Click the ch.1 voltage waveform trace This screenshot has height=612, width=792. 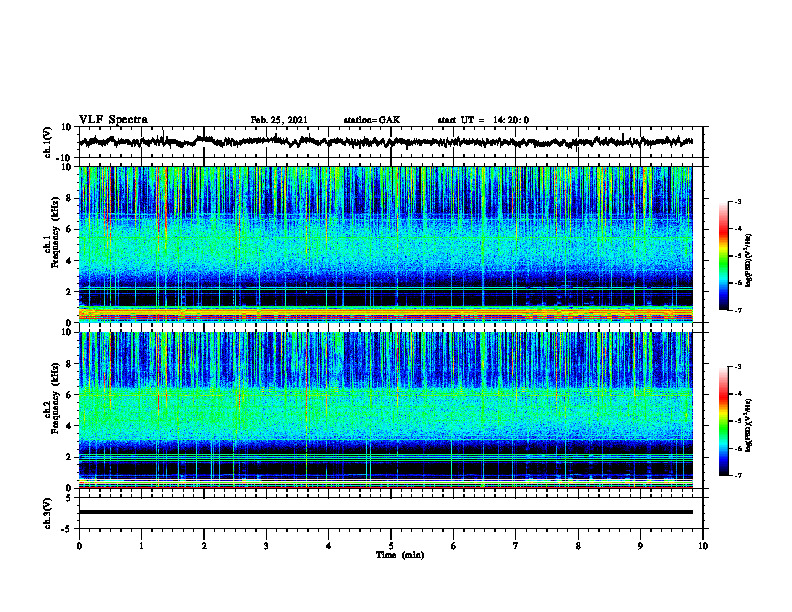(x=386, y=142)
